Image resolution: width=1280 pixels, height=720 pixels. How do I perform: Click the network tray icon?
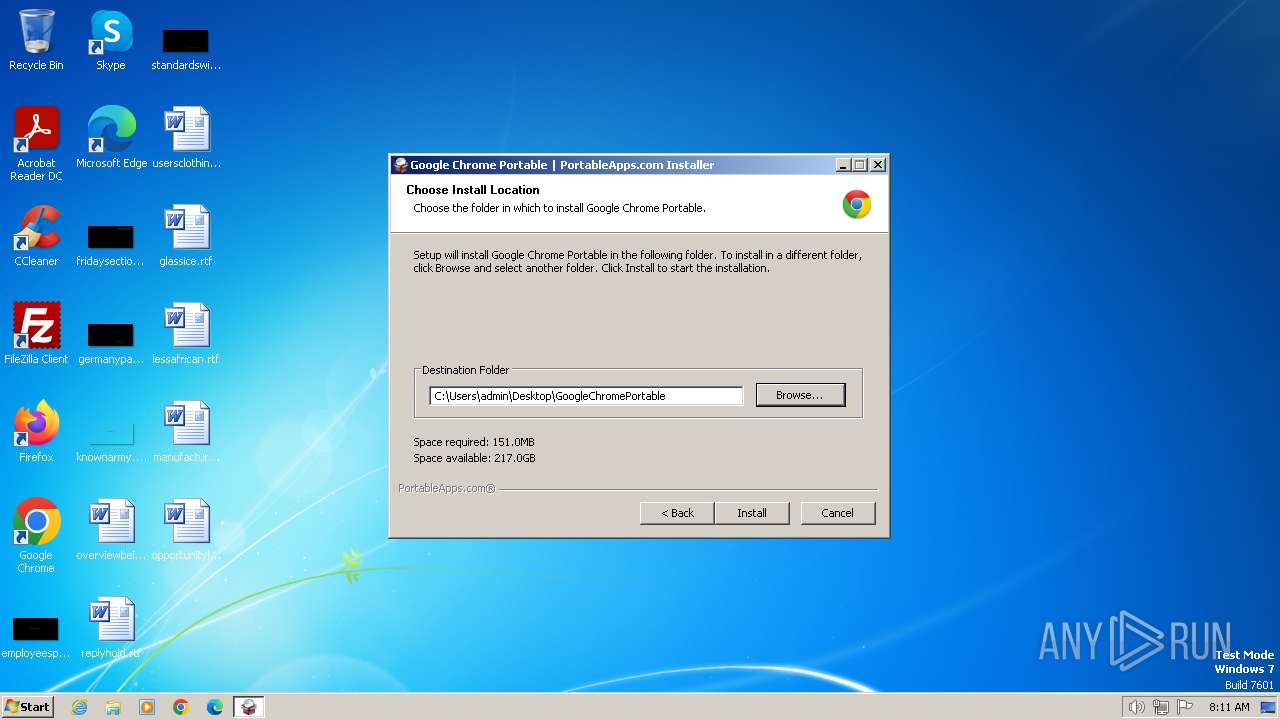click(1160, 707)
